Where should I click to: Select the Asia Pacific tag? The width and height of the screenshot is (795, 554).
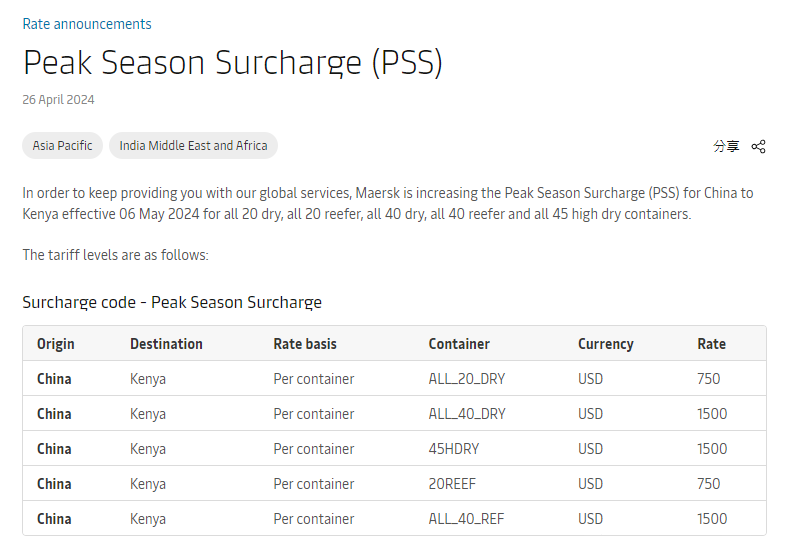62,145
